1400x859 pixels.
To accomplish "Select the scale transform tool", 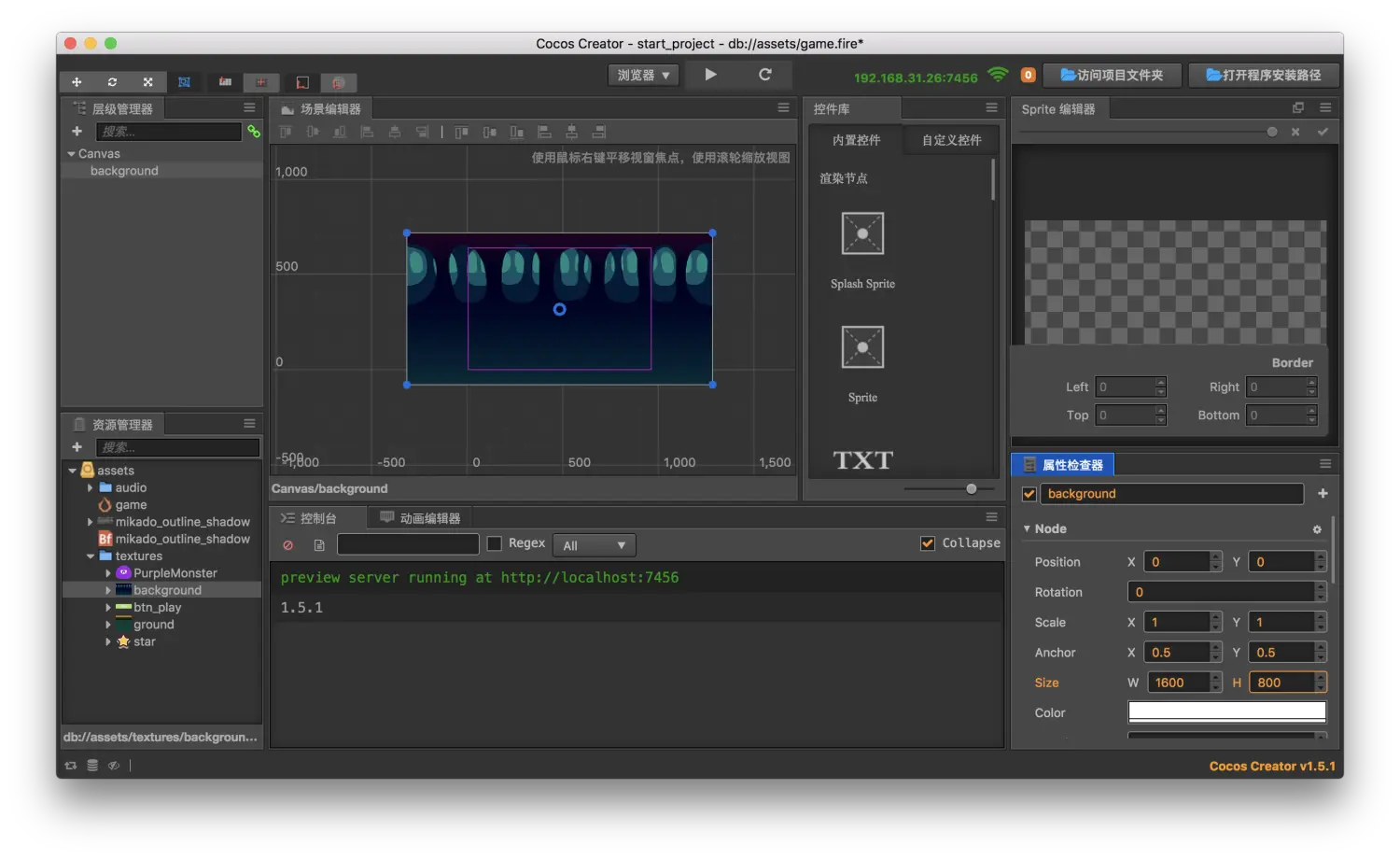I will coord(147,82).
